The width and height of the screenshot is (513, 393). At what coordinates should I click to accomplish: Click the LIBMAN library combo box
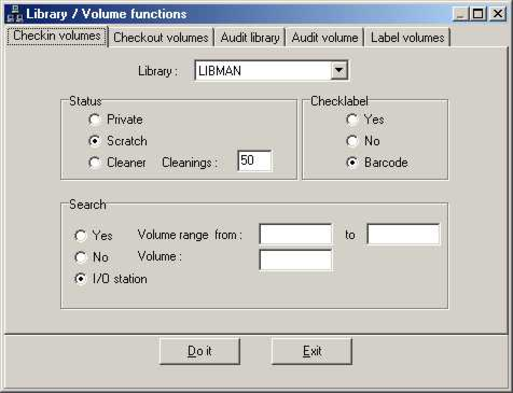[271, 70]
